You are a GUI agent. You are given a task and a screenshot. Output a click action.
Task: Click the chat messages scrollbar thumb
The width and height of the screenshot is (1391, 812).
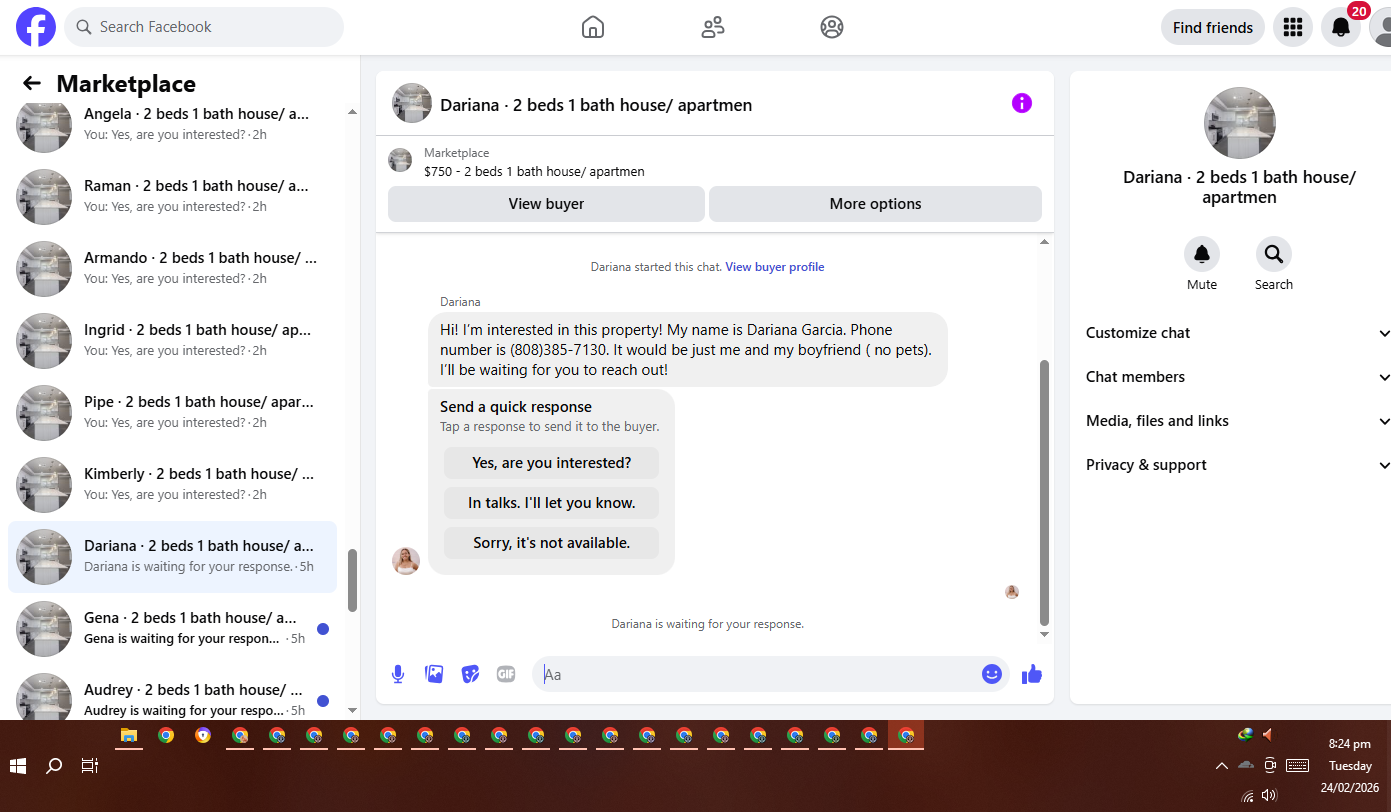pos(1045,492)
